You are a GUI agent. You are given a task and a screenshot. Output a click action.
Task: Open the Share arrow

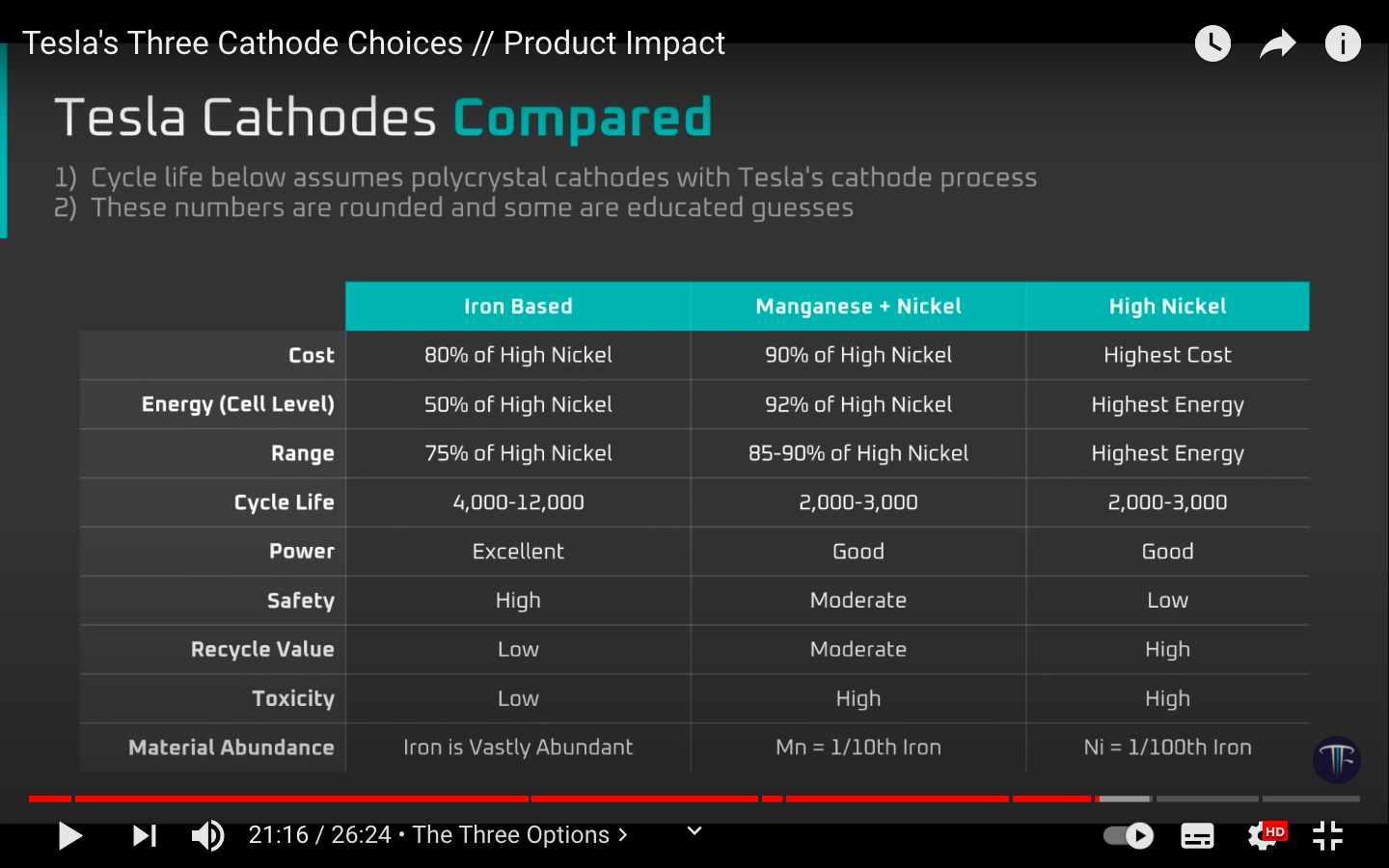tap(1277, 43)
